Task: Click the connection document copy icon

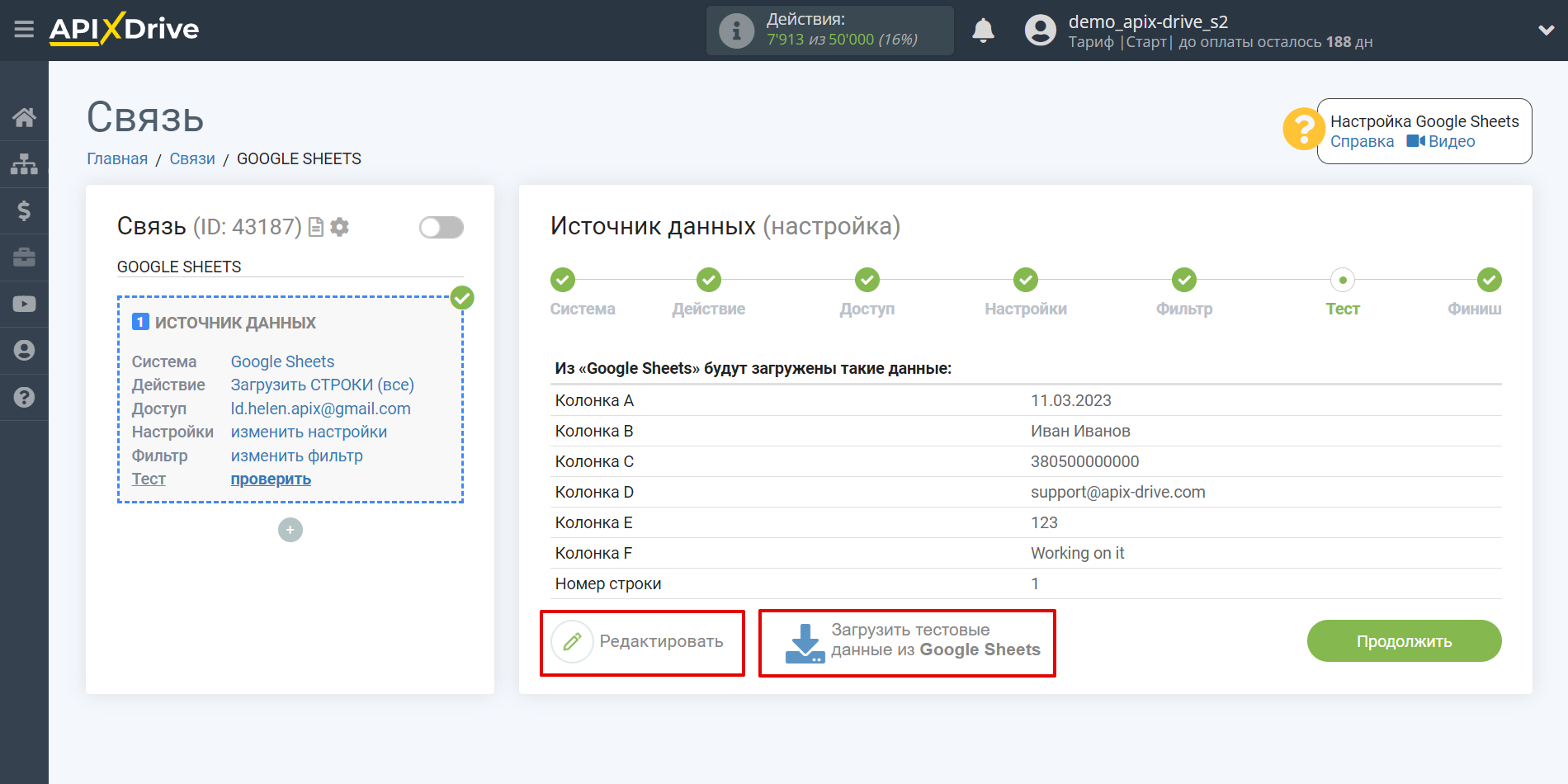Action: [x=315, y=227]
